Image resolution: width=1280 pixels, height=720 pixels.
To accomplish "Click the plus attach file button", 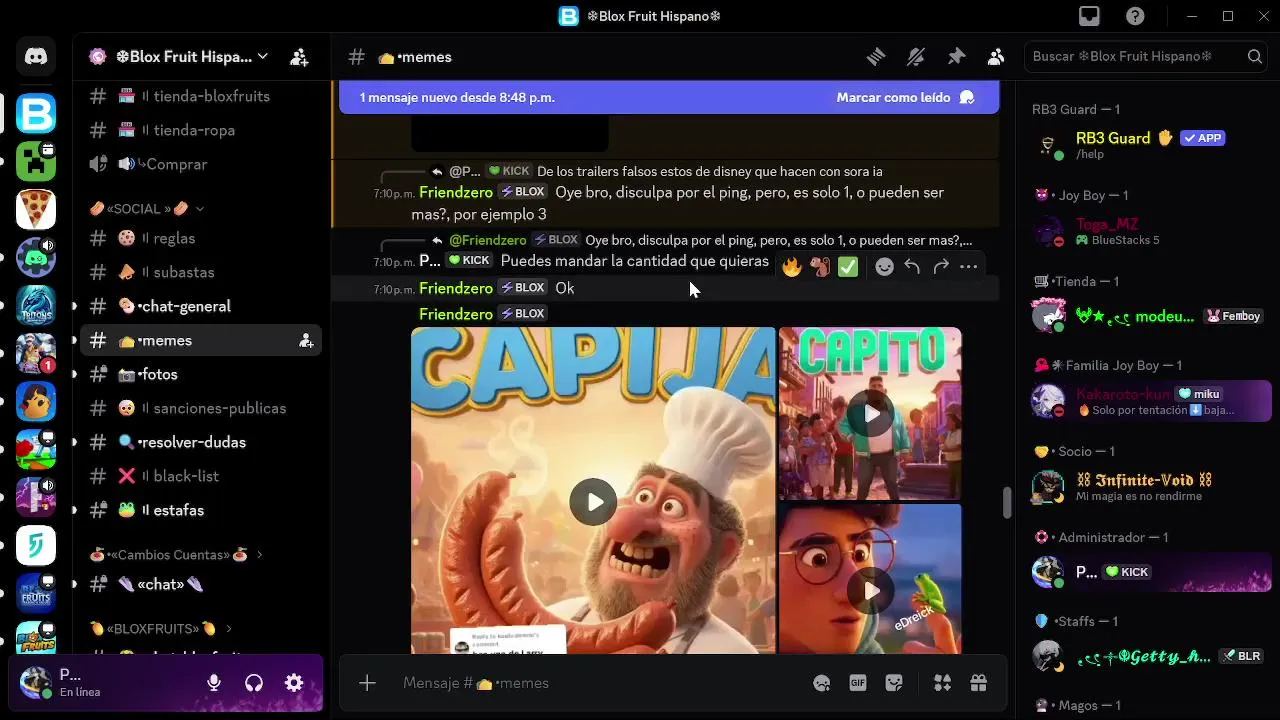I will click(x=367, y=683).
